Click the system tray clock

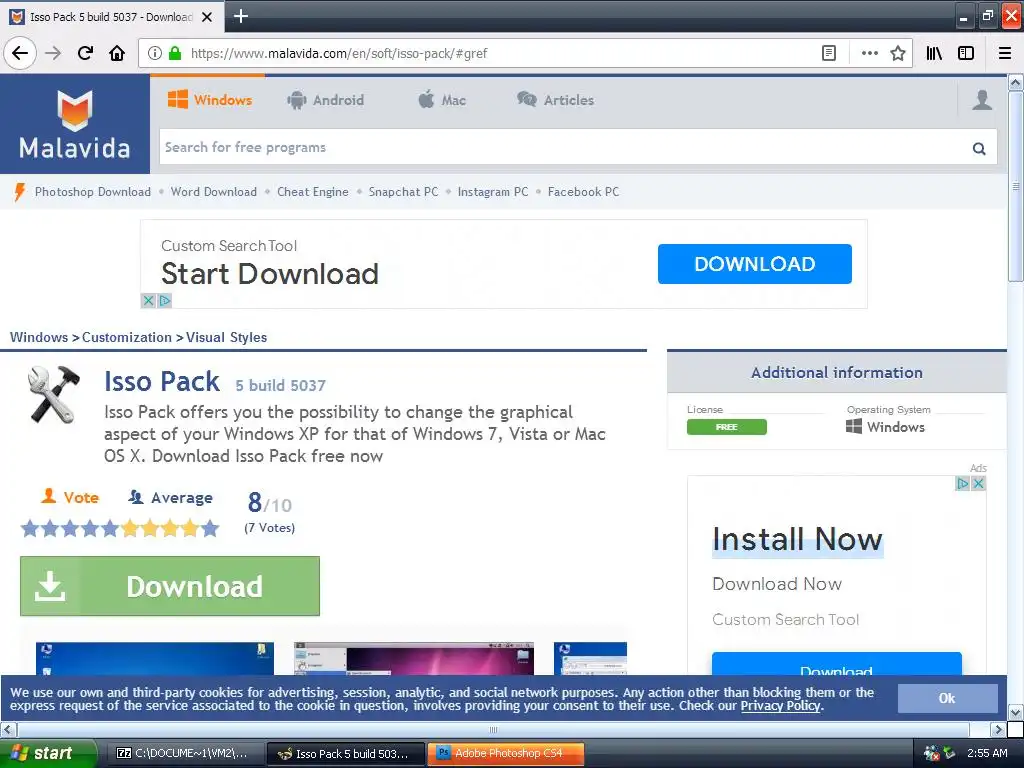click(987, 753)
